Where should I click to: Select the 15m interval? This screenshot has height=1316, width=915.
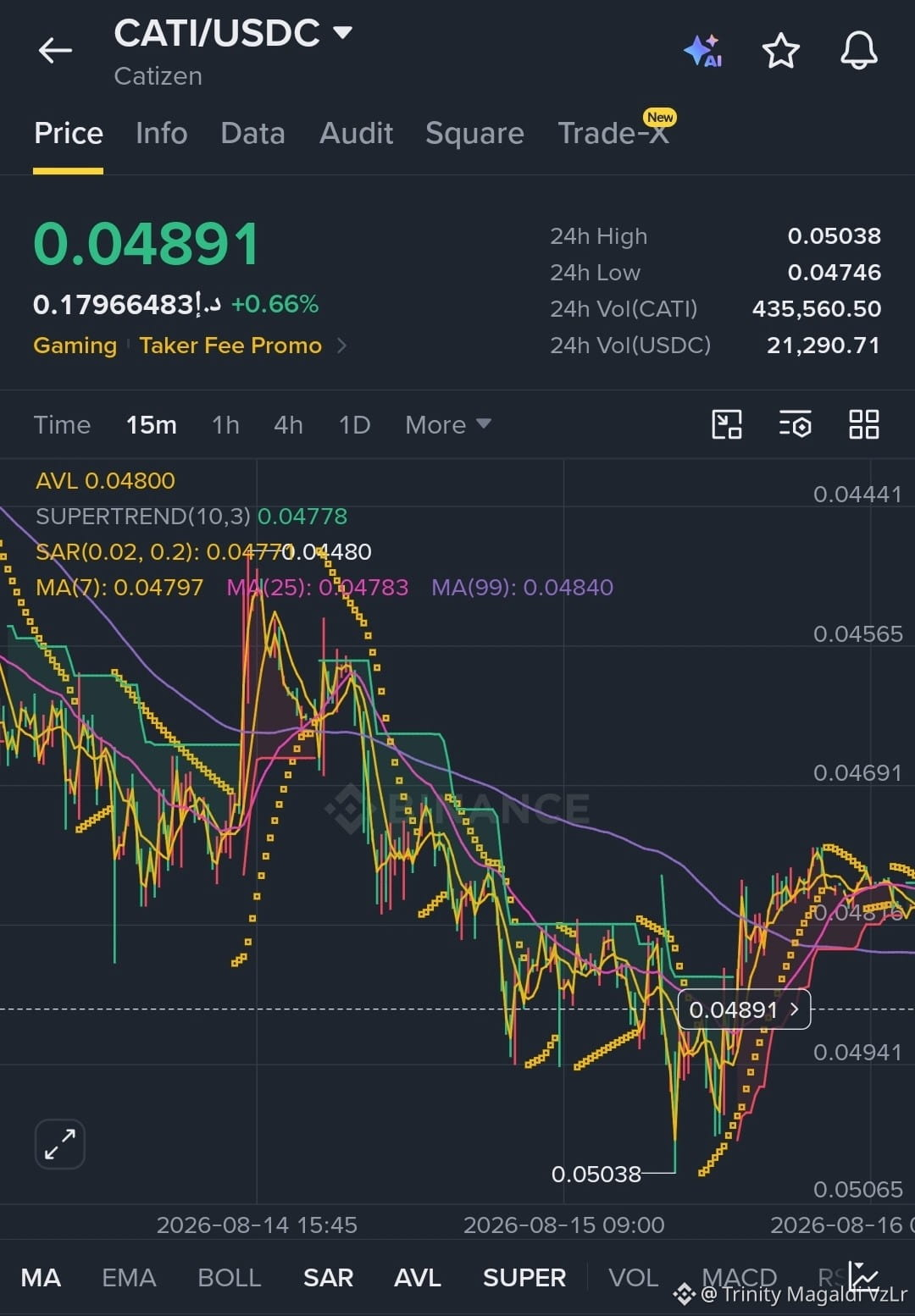pyautogui.click(x=152, y=424)
